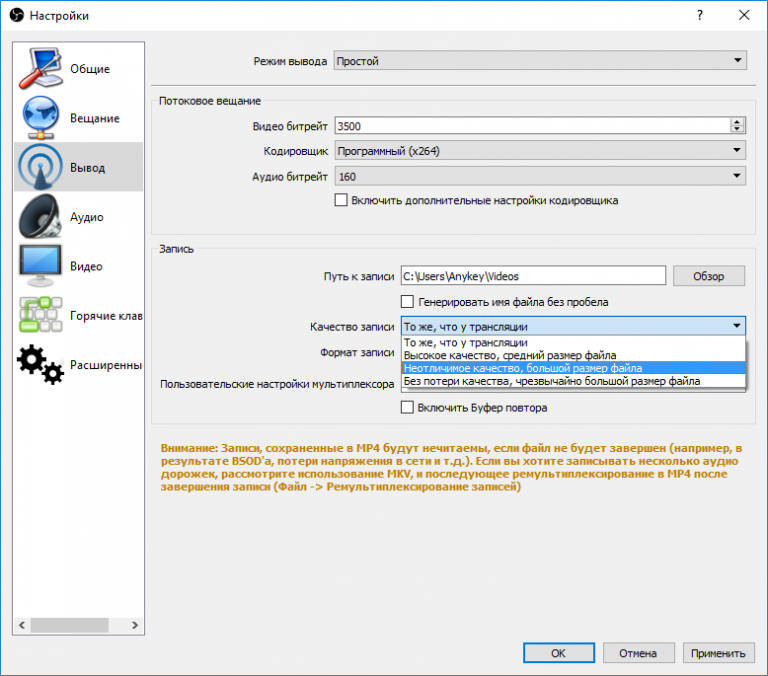Open the Общие settings icon
This screenshot has width=768, height=676.
click(40, 69)
